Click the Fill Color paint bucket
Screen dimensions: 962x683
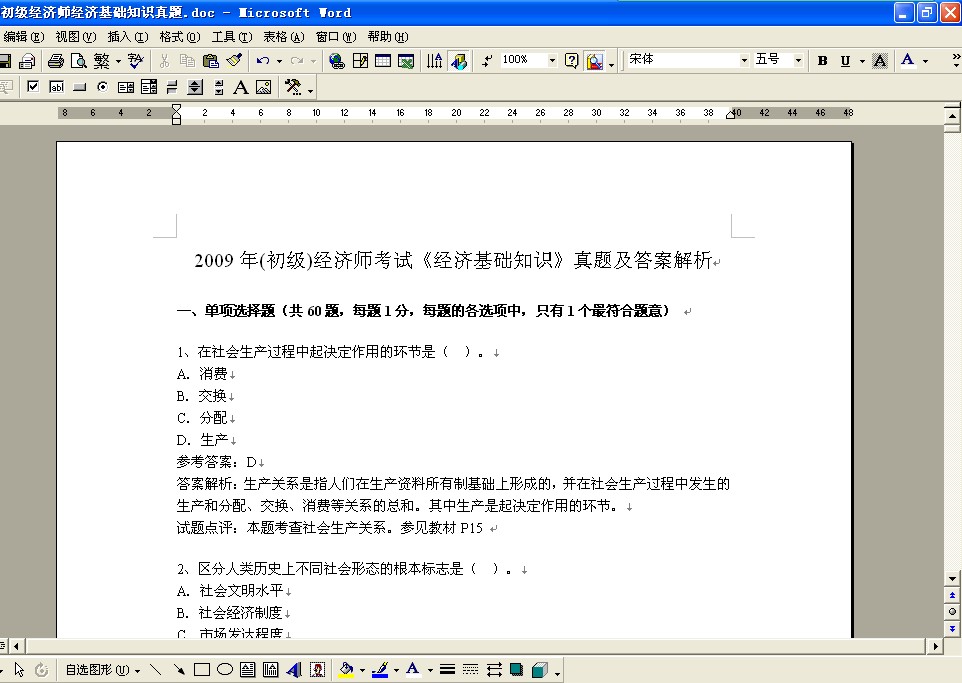click(x=346, y=670)
